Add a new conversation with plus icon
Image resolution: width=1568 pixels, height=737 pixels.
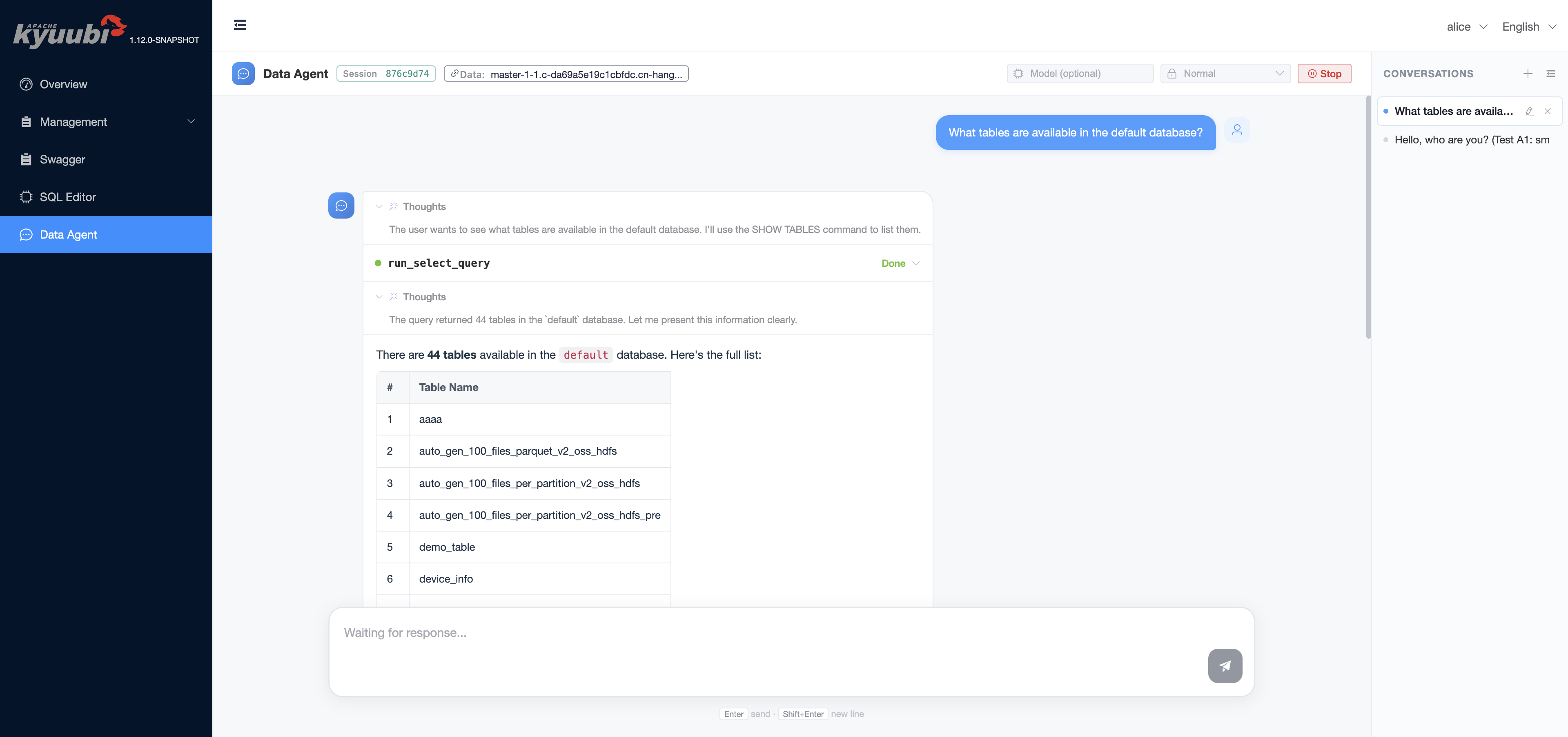pyautogui.click(x=1527, y=74)
